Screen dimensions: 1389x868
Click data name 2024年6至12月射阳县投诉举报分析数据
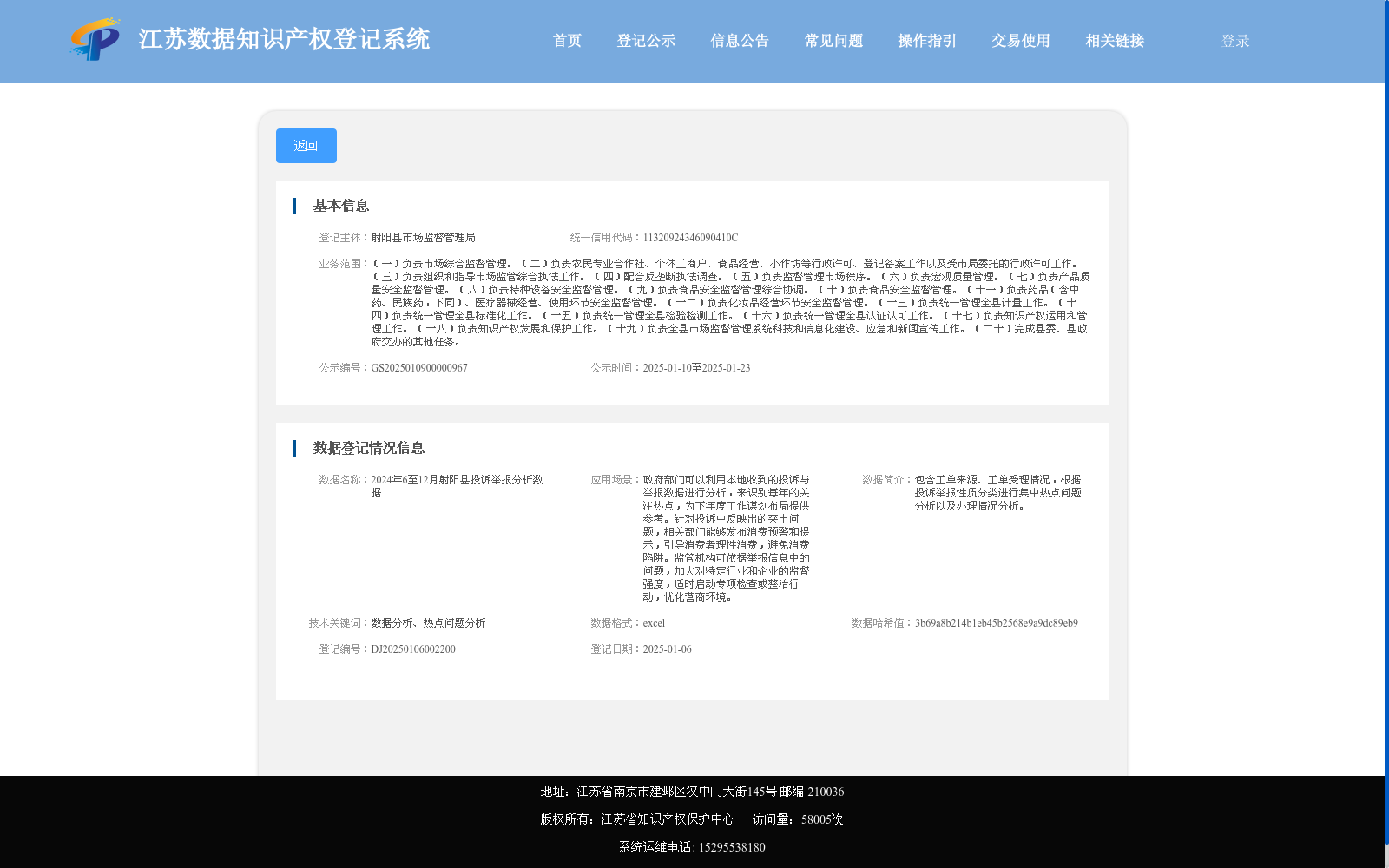[458, 486]
